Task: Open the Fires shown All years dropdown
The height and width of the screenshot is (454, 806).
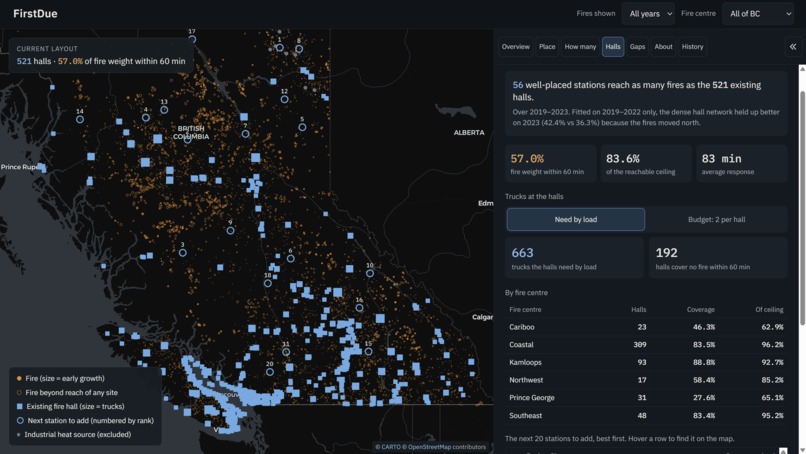Action: pyautogui.click(x=648, y=14)
